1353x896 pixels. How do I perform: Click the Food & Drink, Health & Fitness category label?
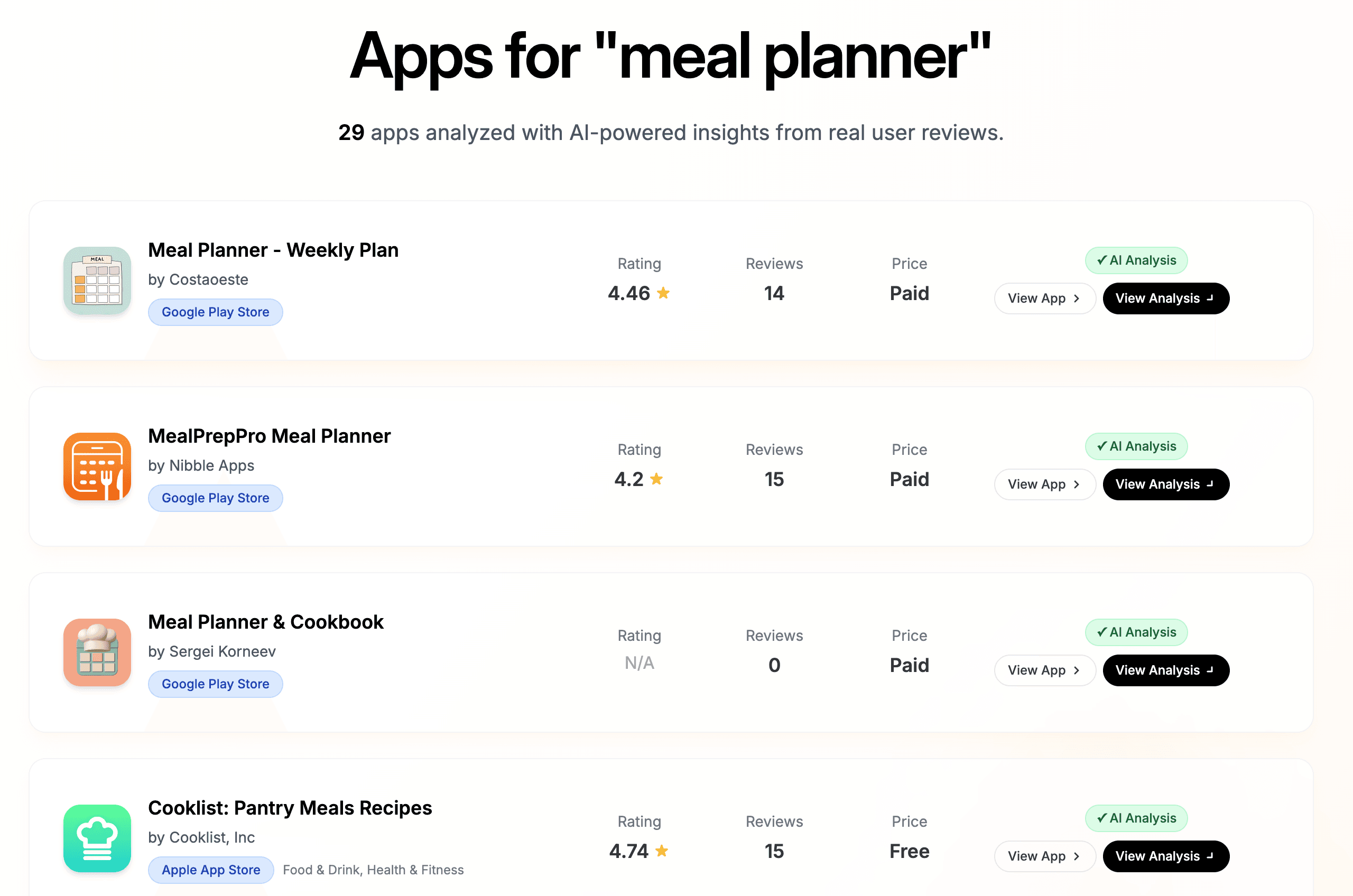point(373,870)
